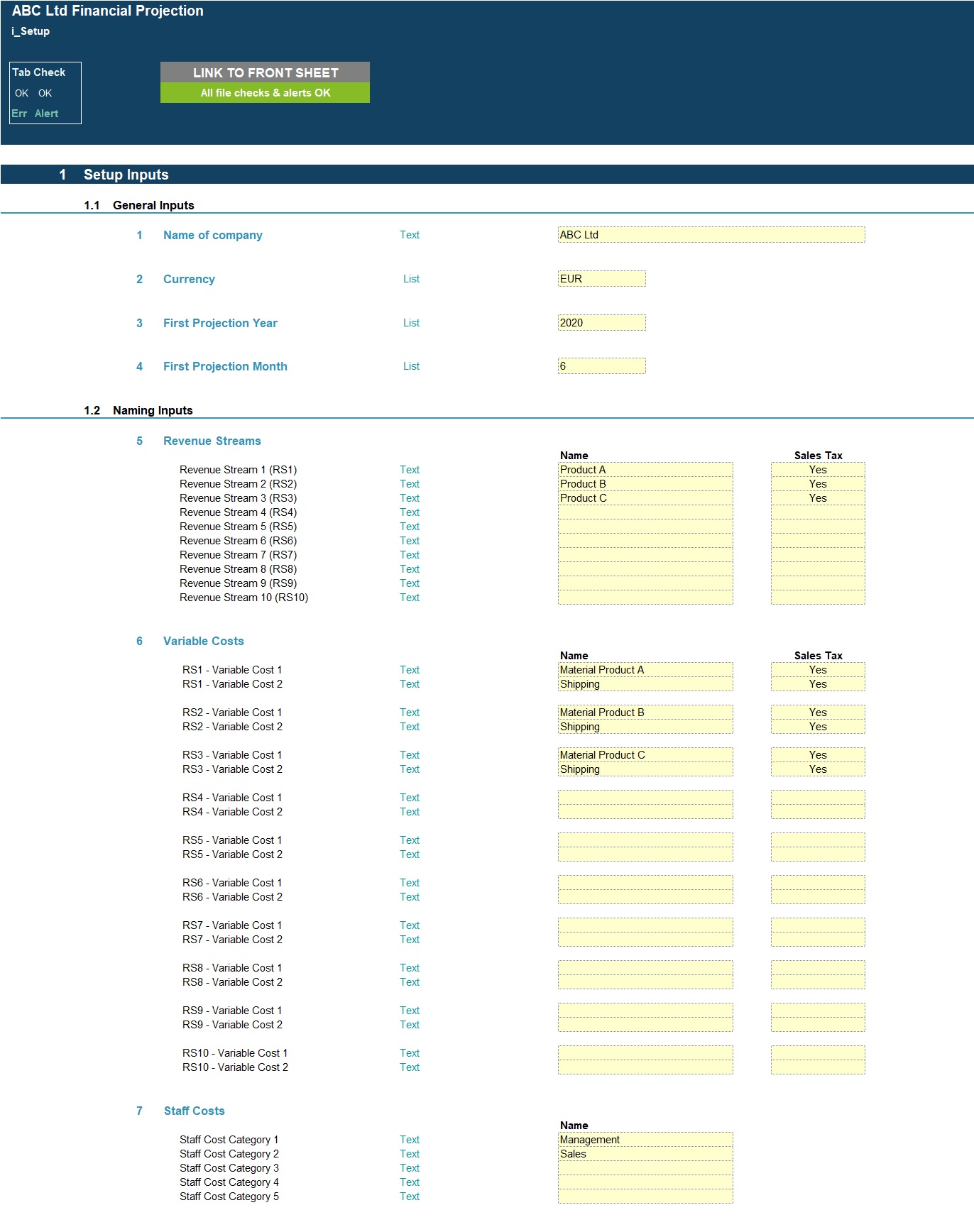Click the 'Alert' label in Tab Check box
Screen dimensions: 974x1232
tap(47, 114)
